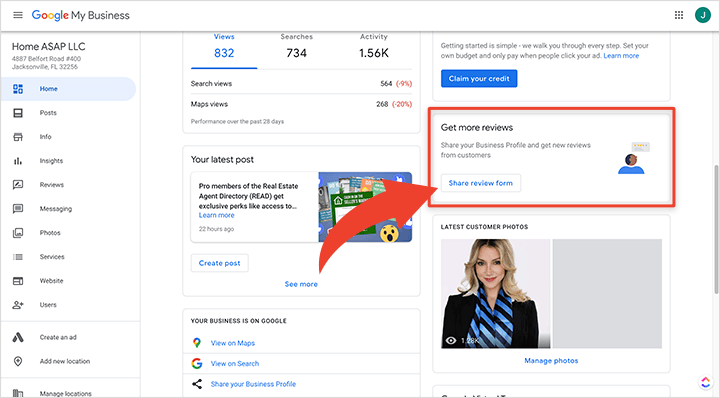The height and width of the screenshot is (398, 720).
Task: Click Learn more link in ads card
Action: coord(621,56)
